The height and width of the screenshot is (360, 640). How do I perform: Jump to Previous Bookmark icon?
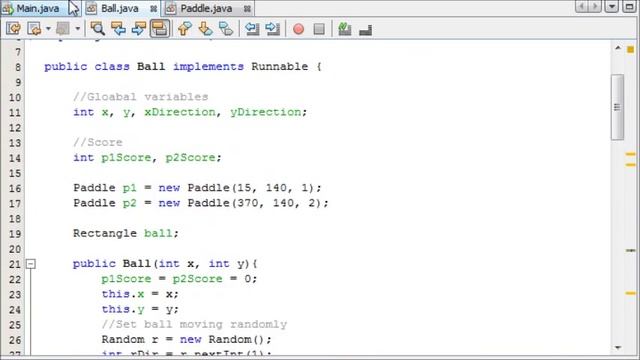click(x=184, y=29)
